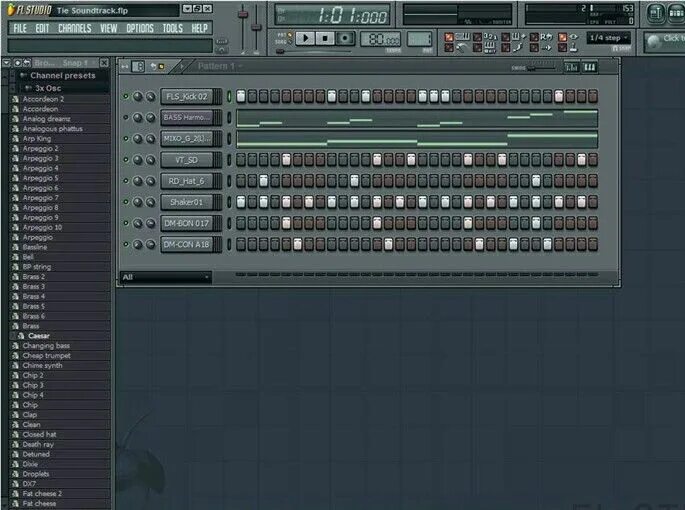Open the DM-CON A18 channel button
This screenshot has width=685, height=510.
[x=187, y=244]
